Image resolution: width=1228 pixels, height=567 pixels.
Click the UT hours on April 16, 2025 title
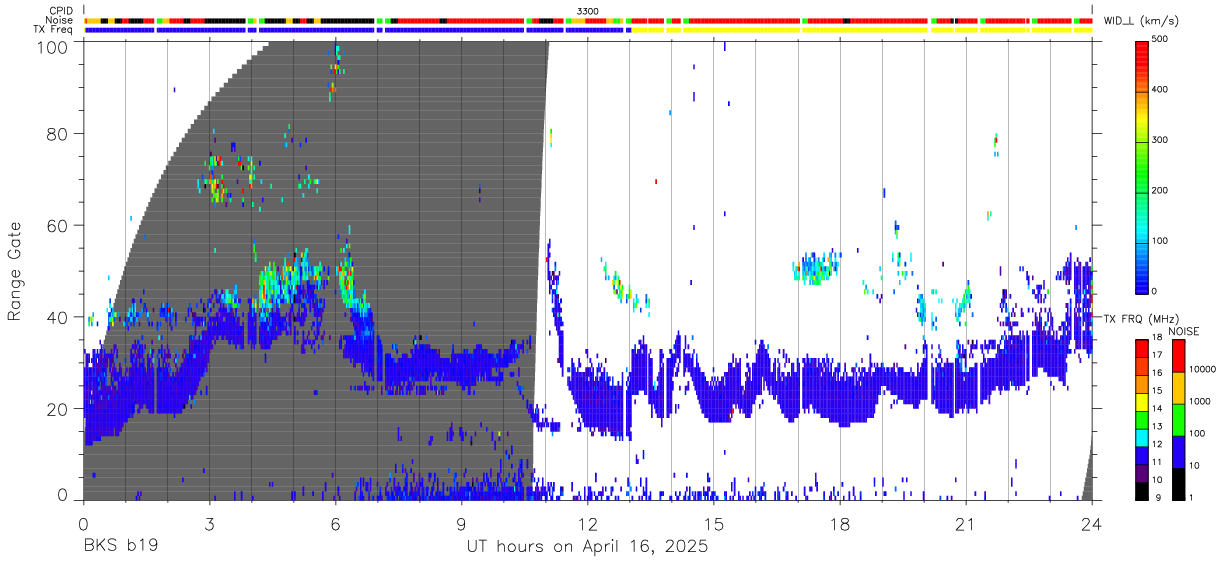[586, 547]
